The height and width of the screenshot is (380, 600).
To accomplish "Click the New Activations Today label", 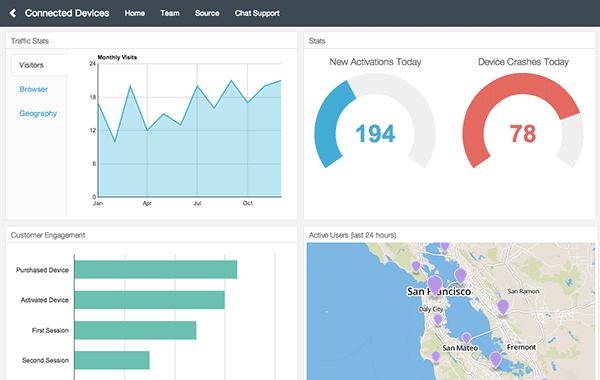I will [x=375, y=62].
